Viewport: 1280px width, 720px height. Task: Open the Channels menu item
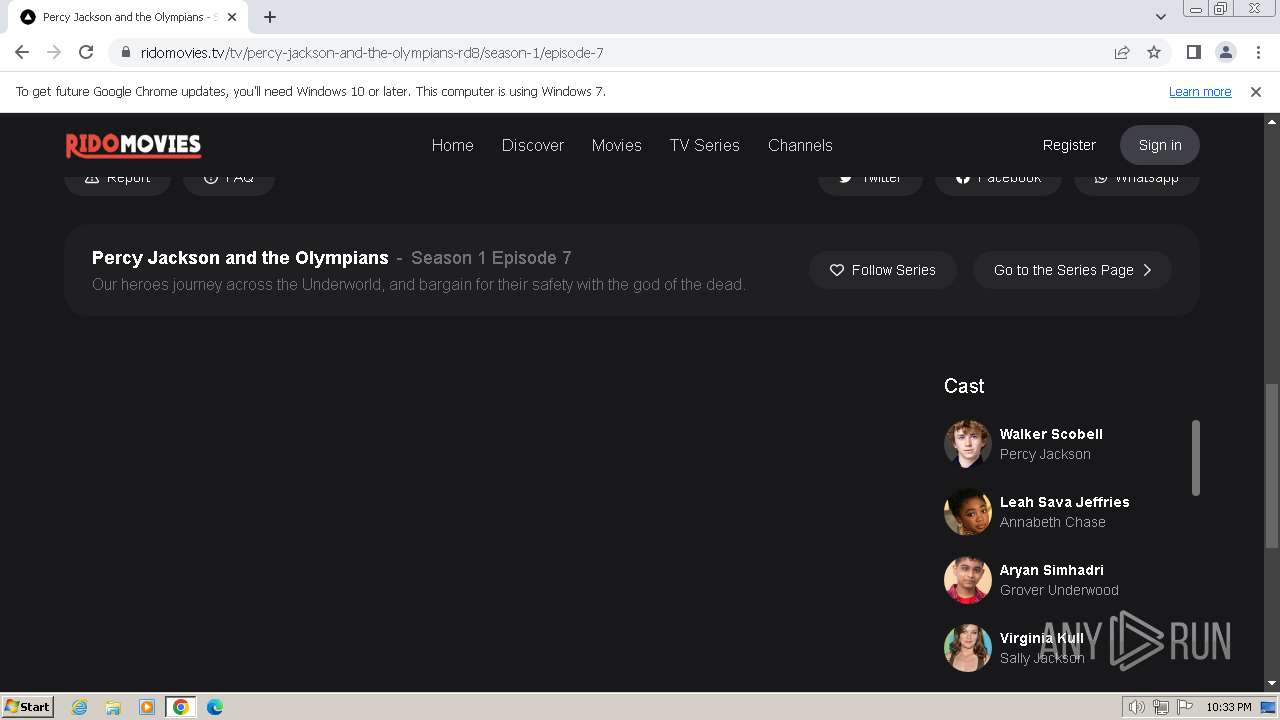800,145
